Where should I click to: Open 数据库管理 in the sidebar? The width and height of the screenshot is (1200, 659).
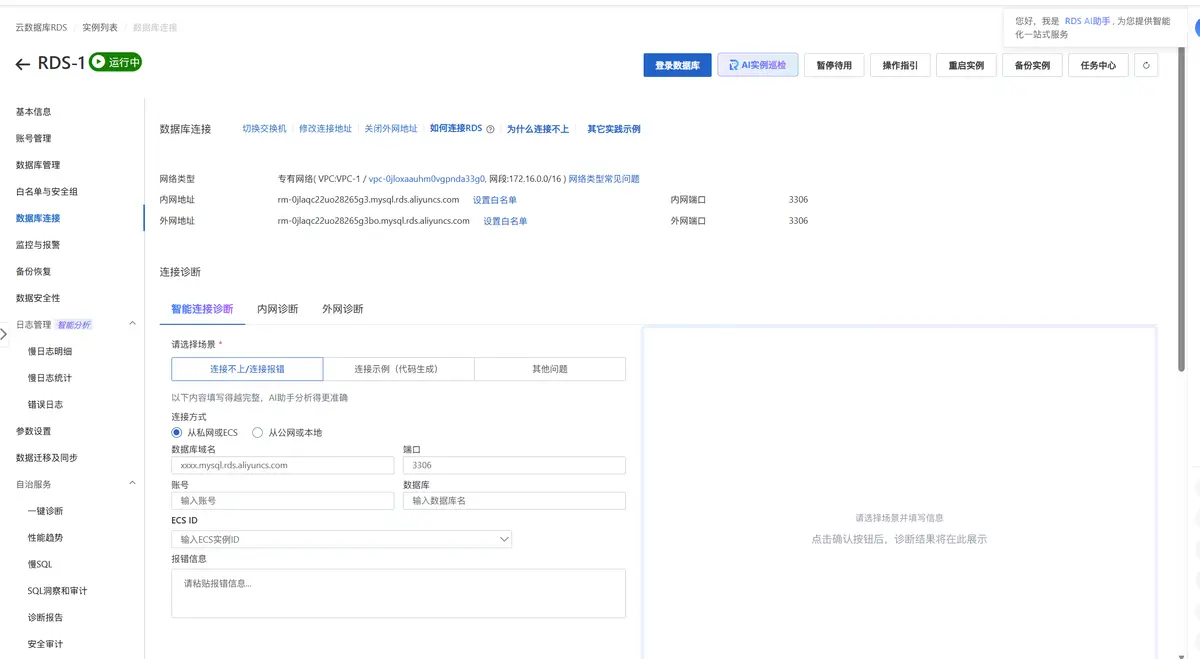pyautogui.click(x=38, y=165)
